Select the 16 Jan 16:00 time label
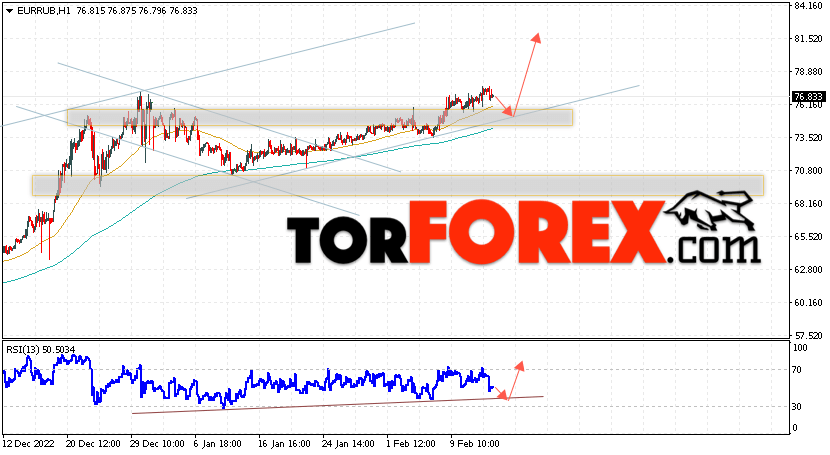 (x=285, y=443)
